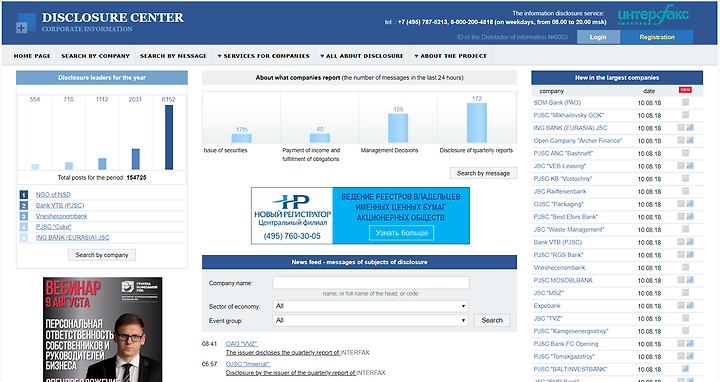Open ING BANK (EURASIA) JSC link in leaders list
Screen dimensions: 720x382
click(x=73, y=237)
